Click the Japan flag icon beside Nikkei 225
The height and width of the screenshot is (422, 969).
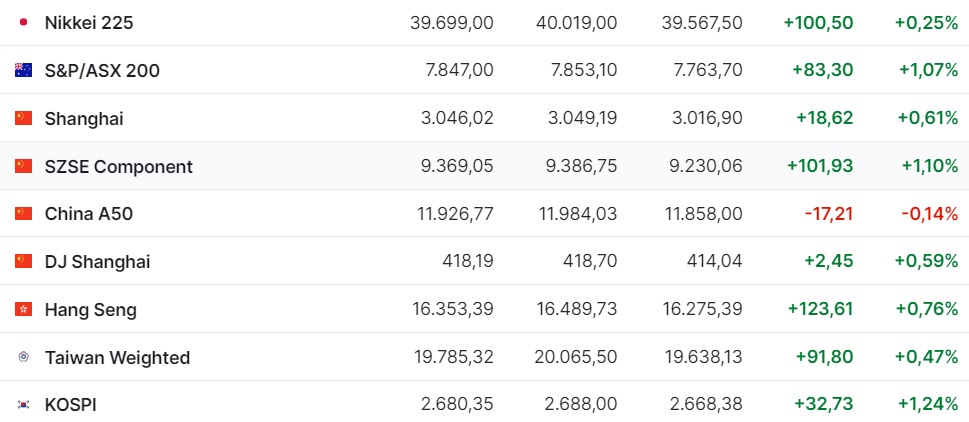tap(23, 23)
